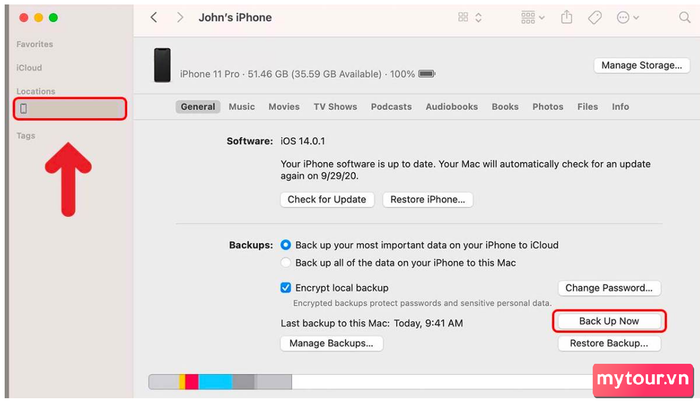Click the Back Up Now button
700x405 pixels.
tap(609, 321)
